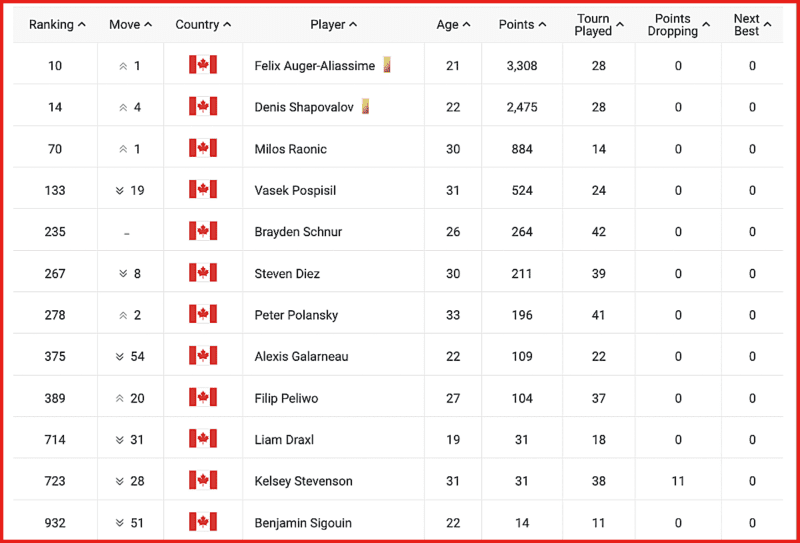Sort table by the Move column
The height and width of the screenshot is (543, 800).
(131, 24)
